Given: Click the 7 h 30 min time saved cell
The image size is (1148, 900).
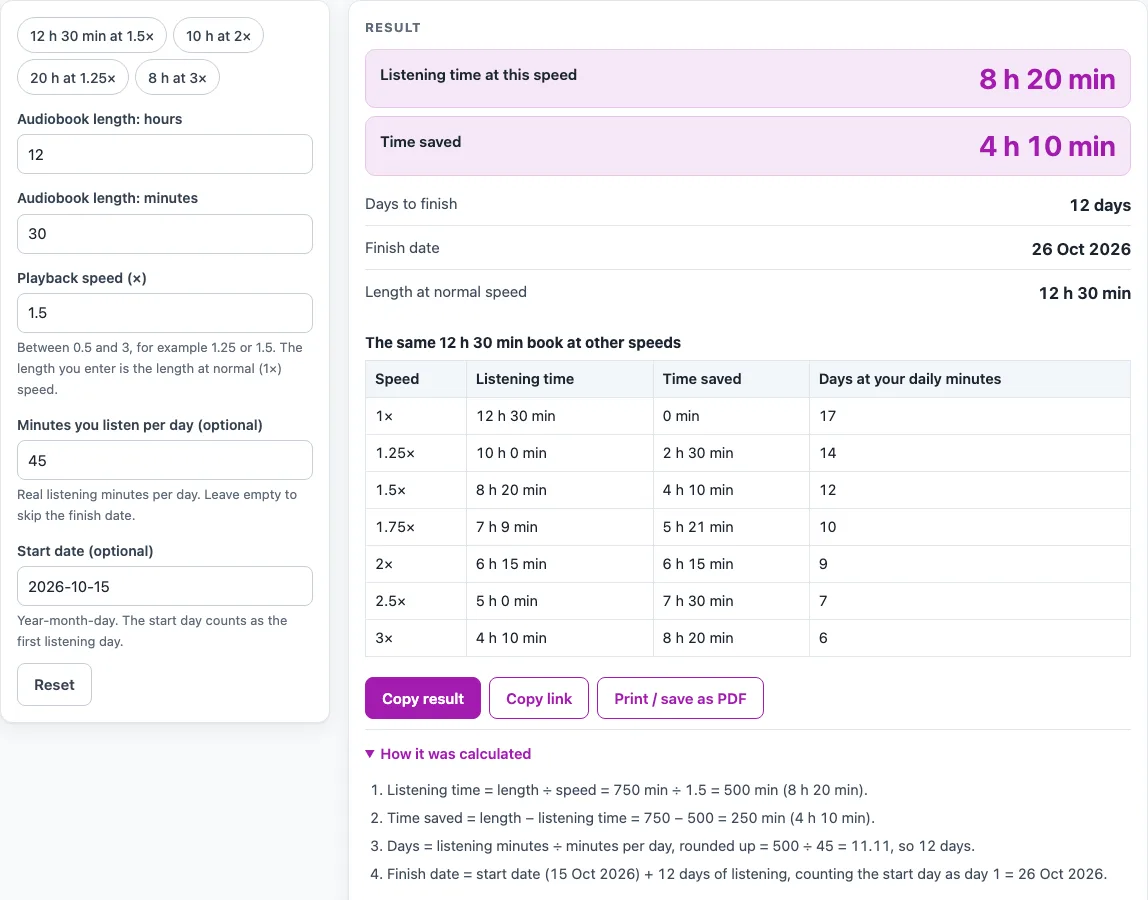Looking at the screenshot, I should pyautogui.click(x=731, y=601).
